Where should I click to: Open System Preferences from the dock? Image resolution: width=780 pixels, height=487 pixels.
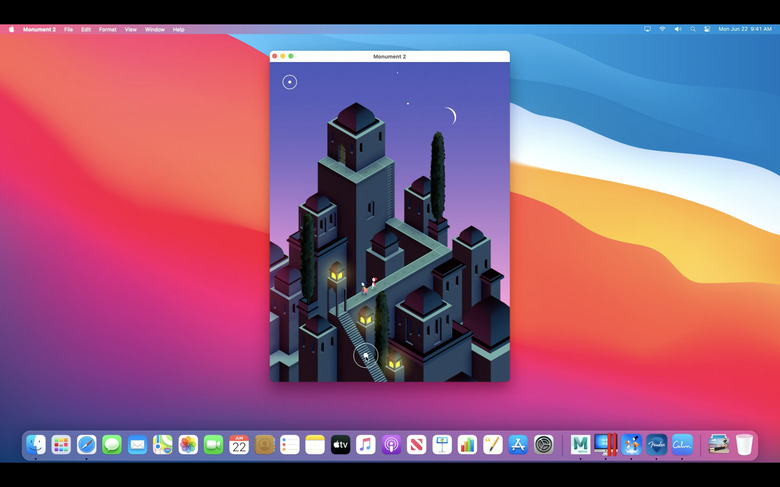[x=544, y=445]
